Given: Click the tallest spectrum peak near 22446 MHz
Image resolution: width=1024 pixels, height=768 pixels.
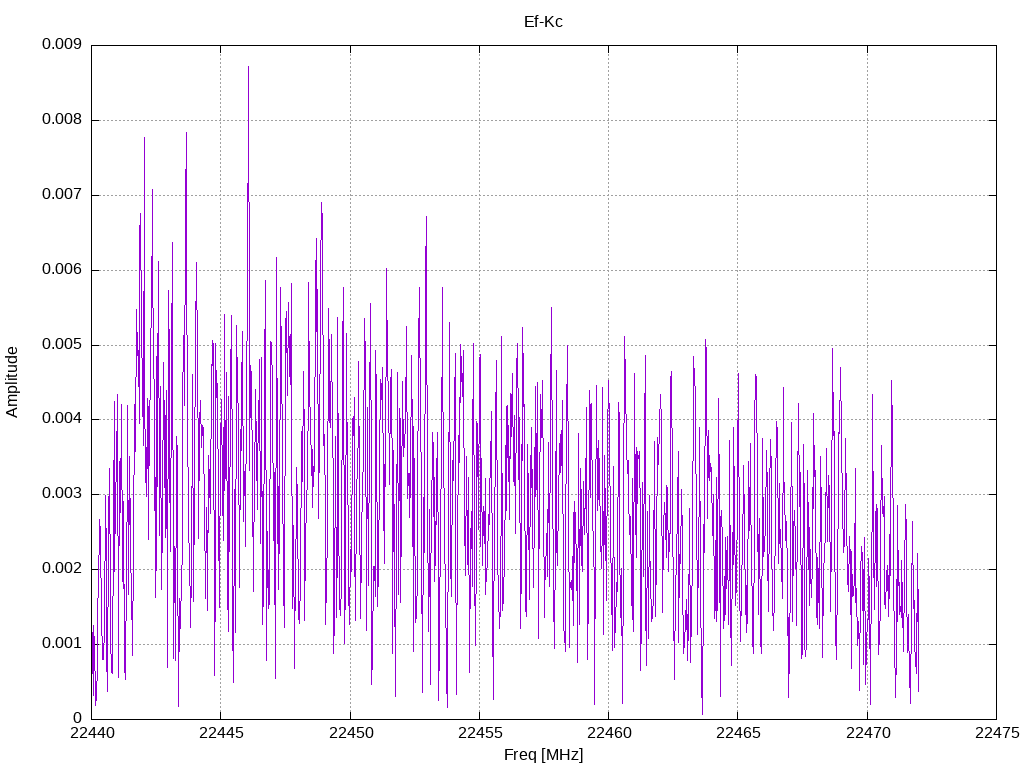Looking at the screenshot, I should pyautogui.click(x=248, y=67).
